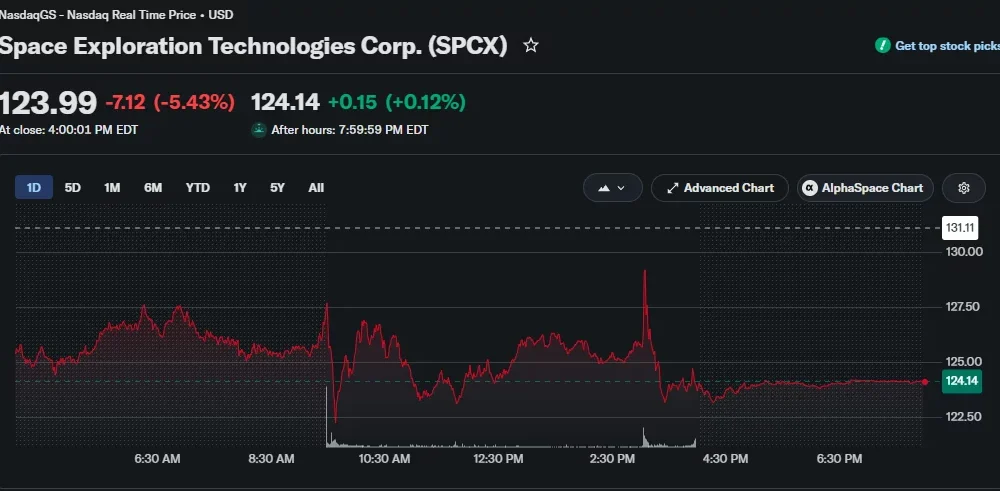
Task: Click the After hours 7:59:59 PM EDT text
Action: pyautogui.click(x=349, y=130)
